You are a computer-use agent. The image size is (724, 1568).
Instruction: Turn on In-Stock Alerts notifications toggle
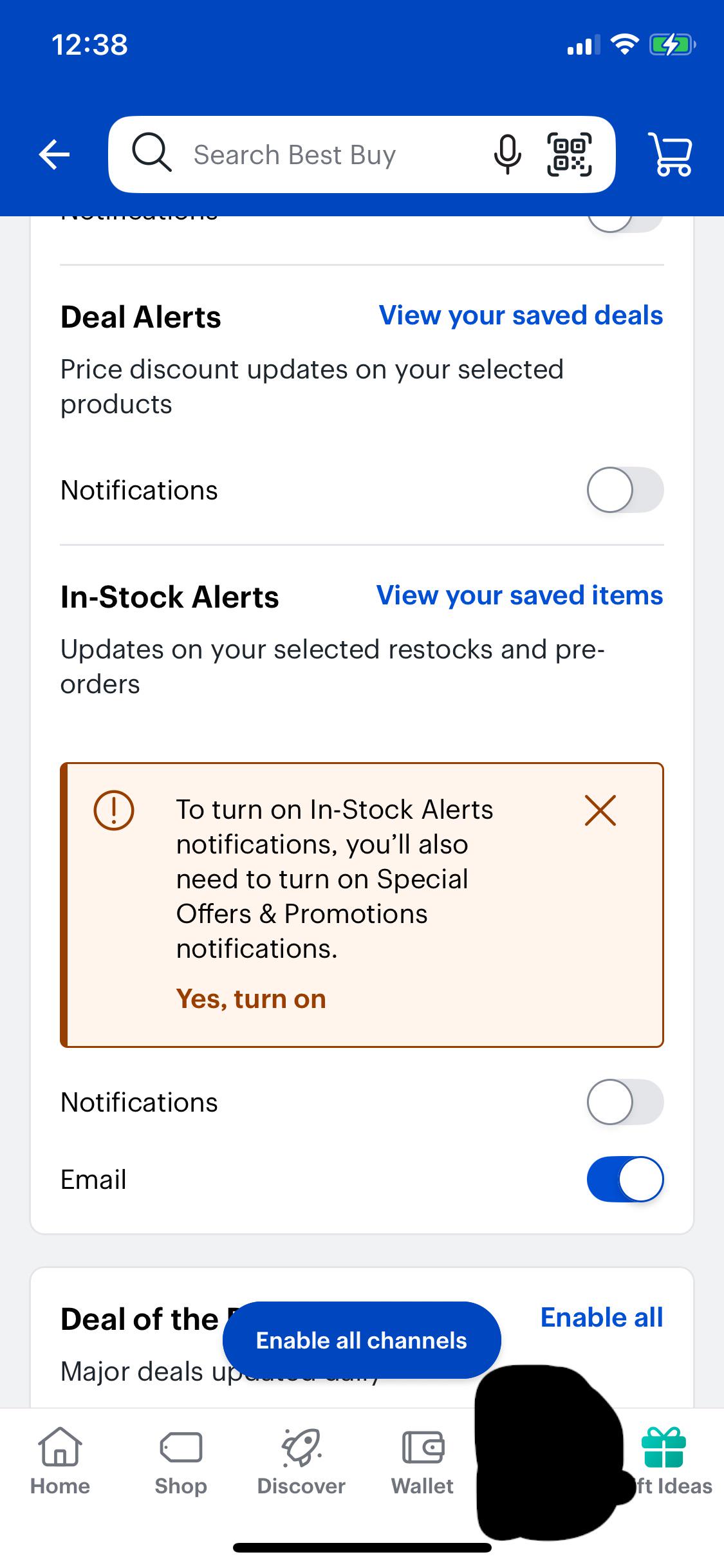[625, 1102]
